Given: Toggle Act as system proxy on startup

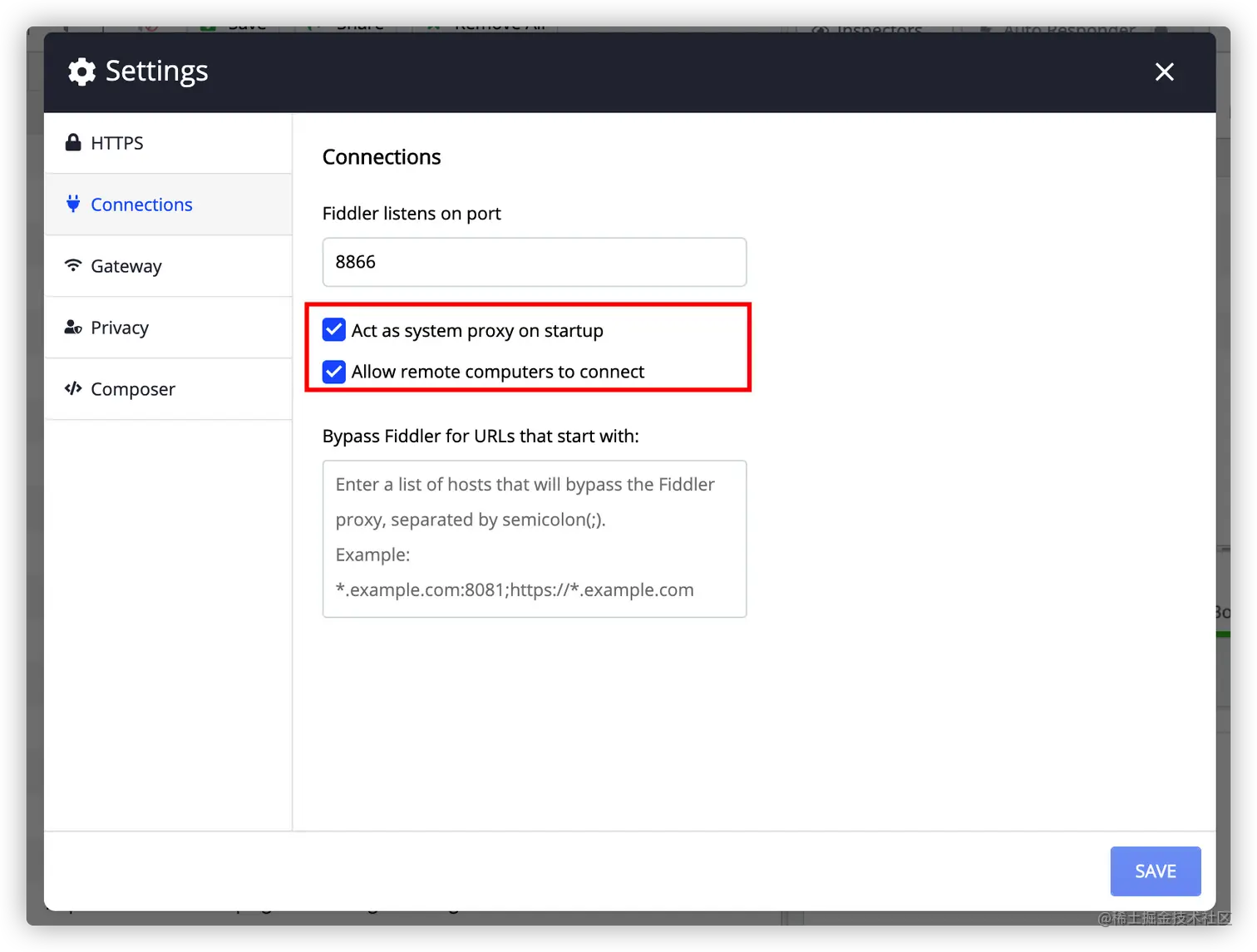Looking at the screenshot, I should pyautogui.click(x=334, y=330).
